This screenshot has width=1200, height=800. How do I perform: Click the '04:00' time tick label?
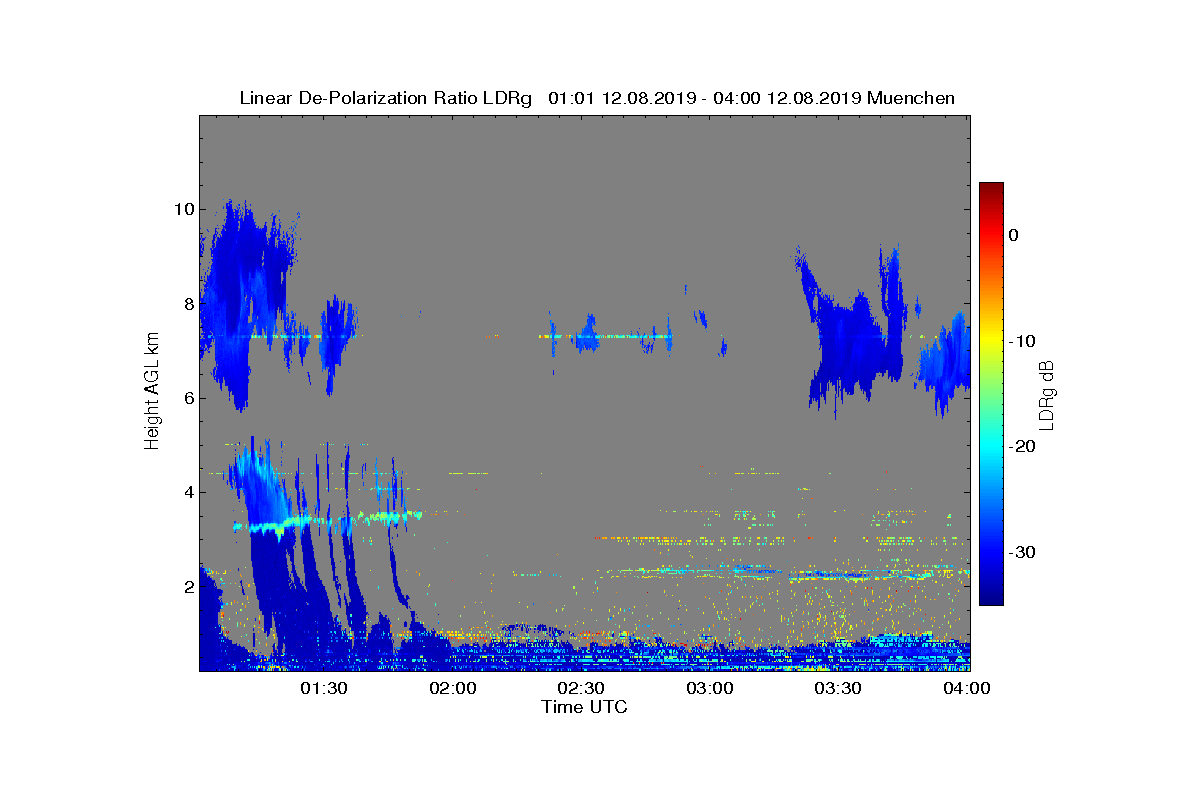968,688
